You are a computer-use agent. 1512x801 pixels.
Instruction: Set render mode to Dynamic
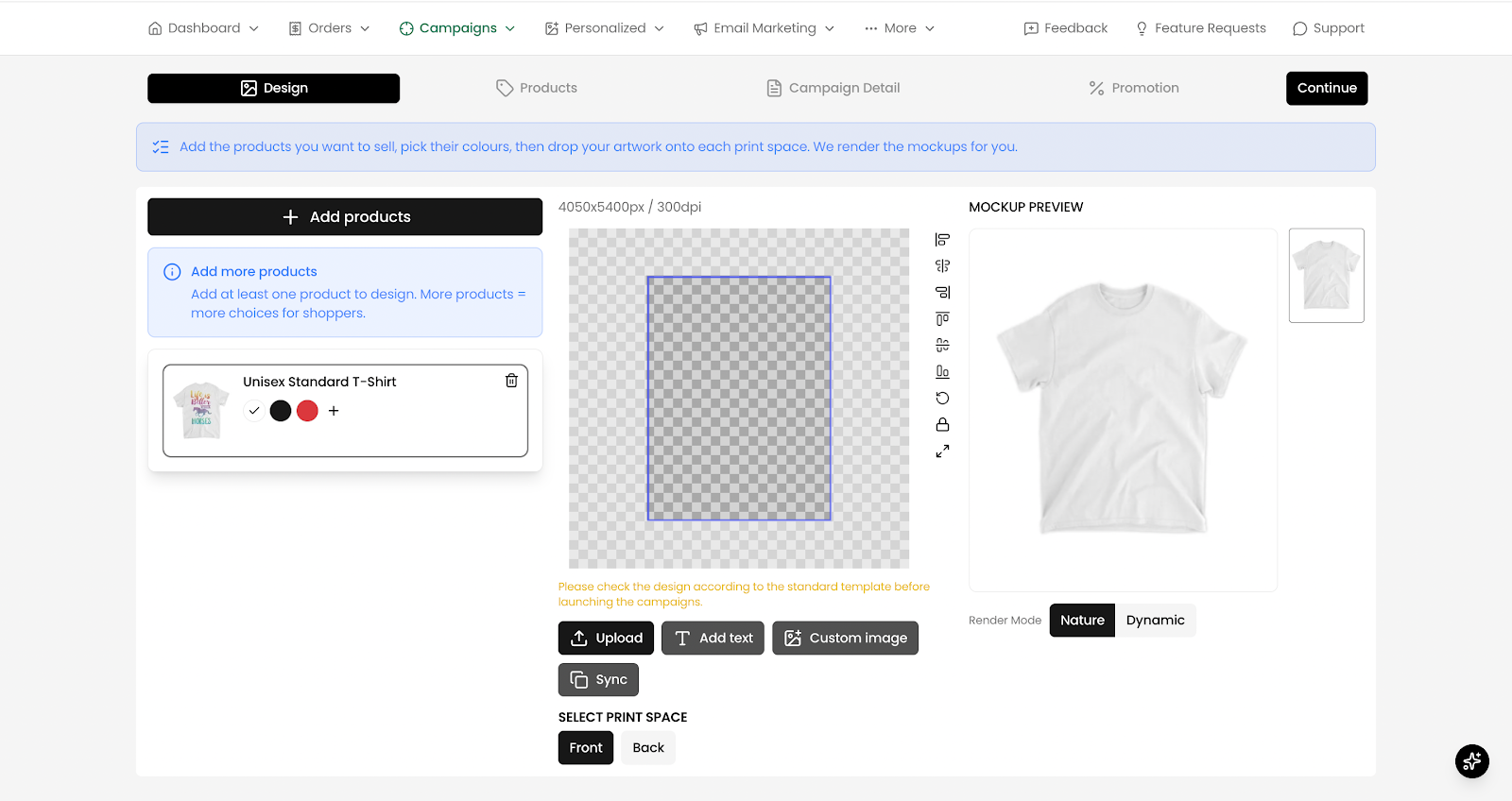pos(1155,620)
